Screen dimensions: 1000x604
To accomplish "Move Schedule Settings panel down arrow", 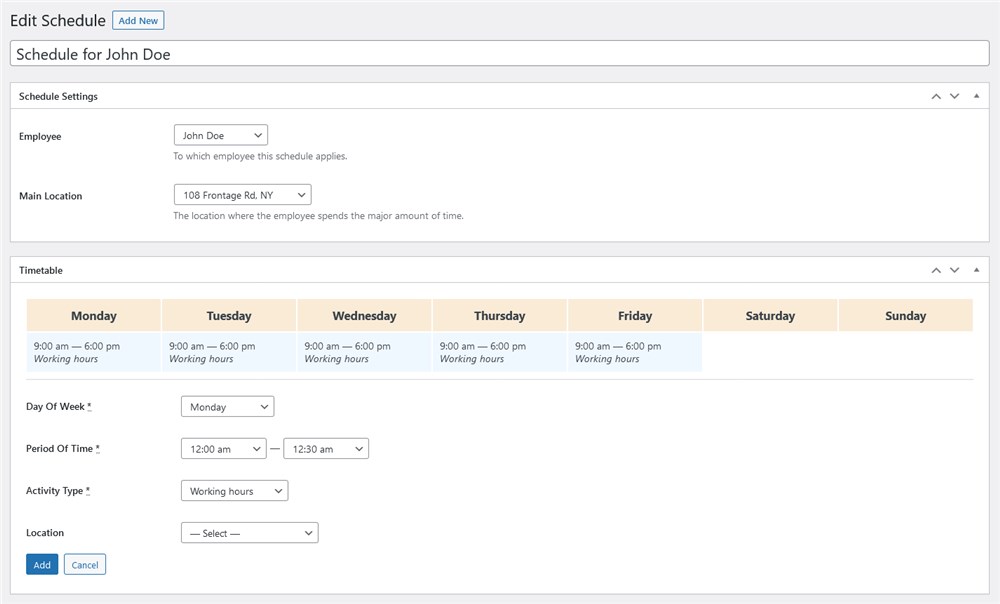I will [954, 96].
